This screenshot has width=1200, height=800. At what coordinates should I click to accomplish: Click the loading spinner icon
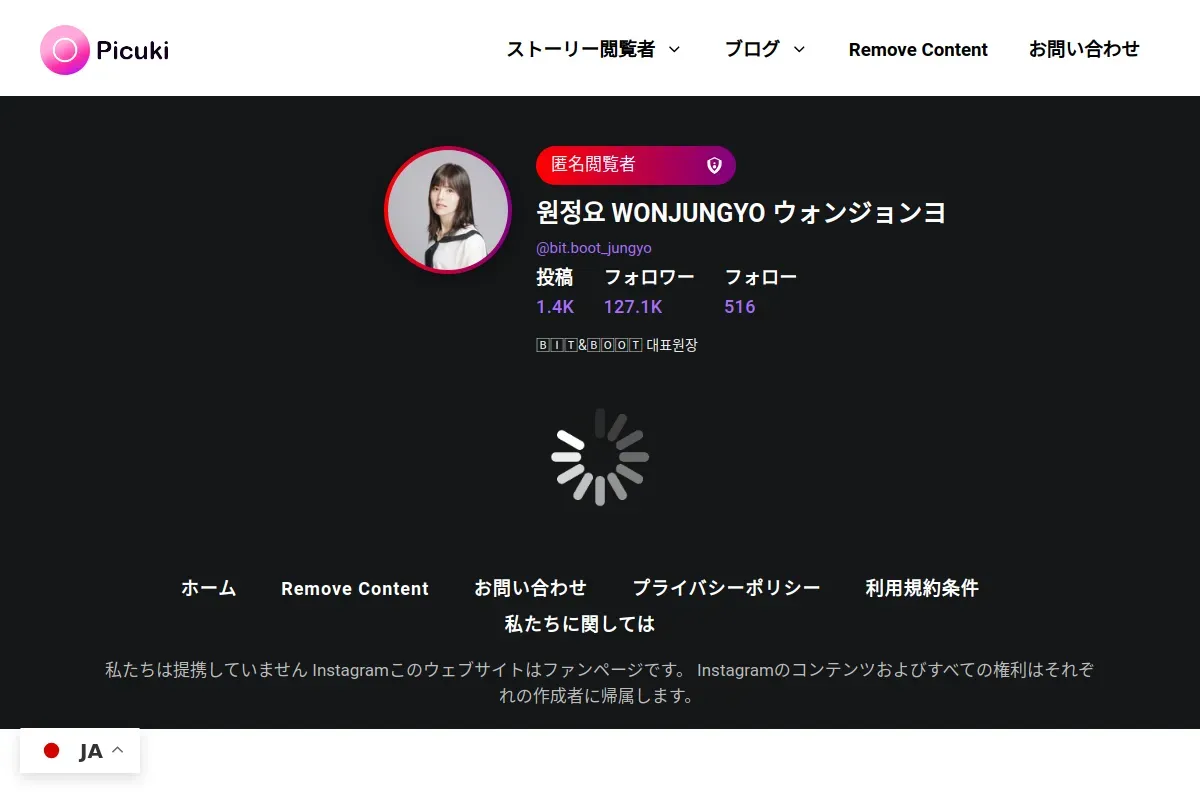click(600, 457)
